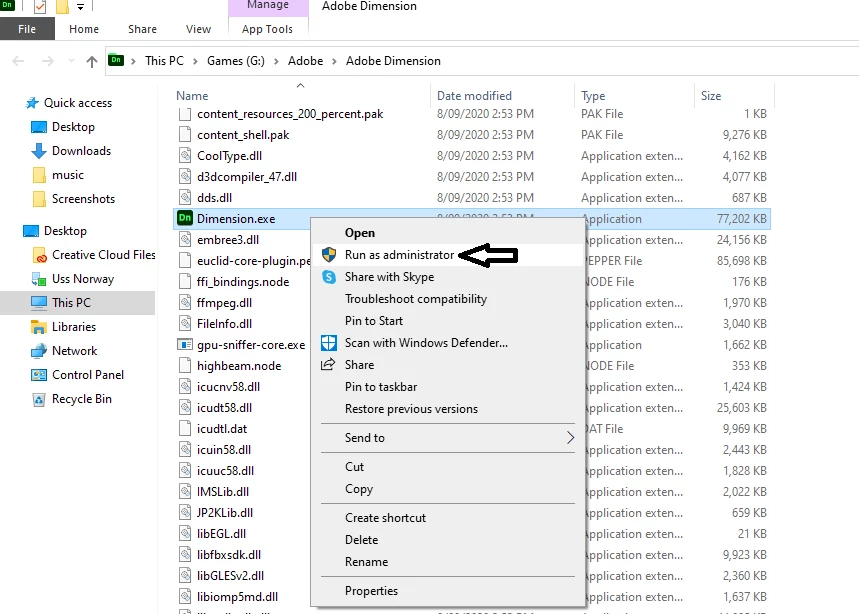Click the Network icon in sidebar

click(x=39, y=351)
